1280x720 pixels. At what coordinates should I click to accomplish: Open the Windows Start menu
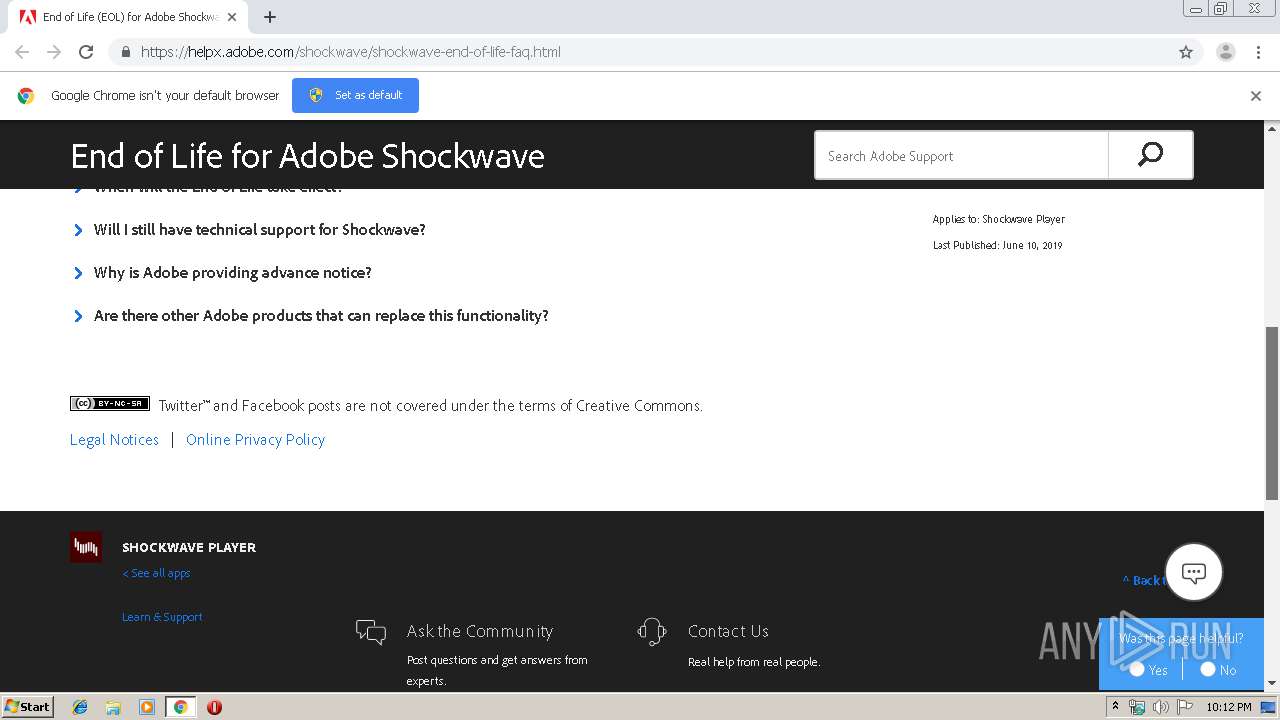click(27, 707)
